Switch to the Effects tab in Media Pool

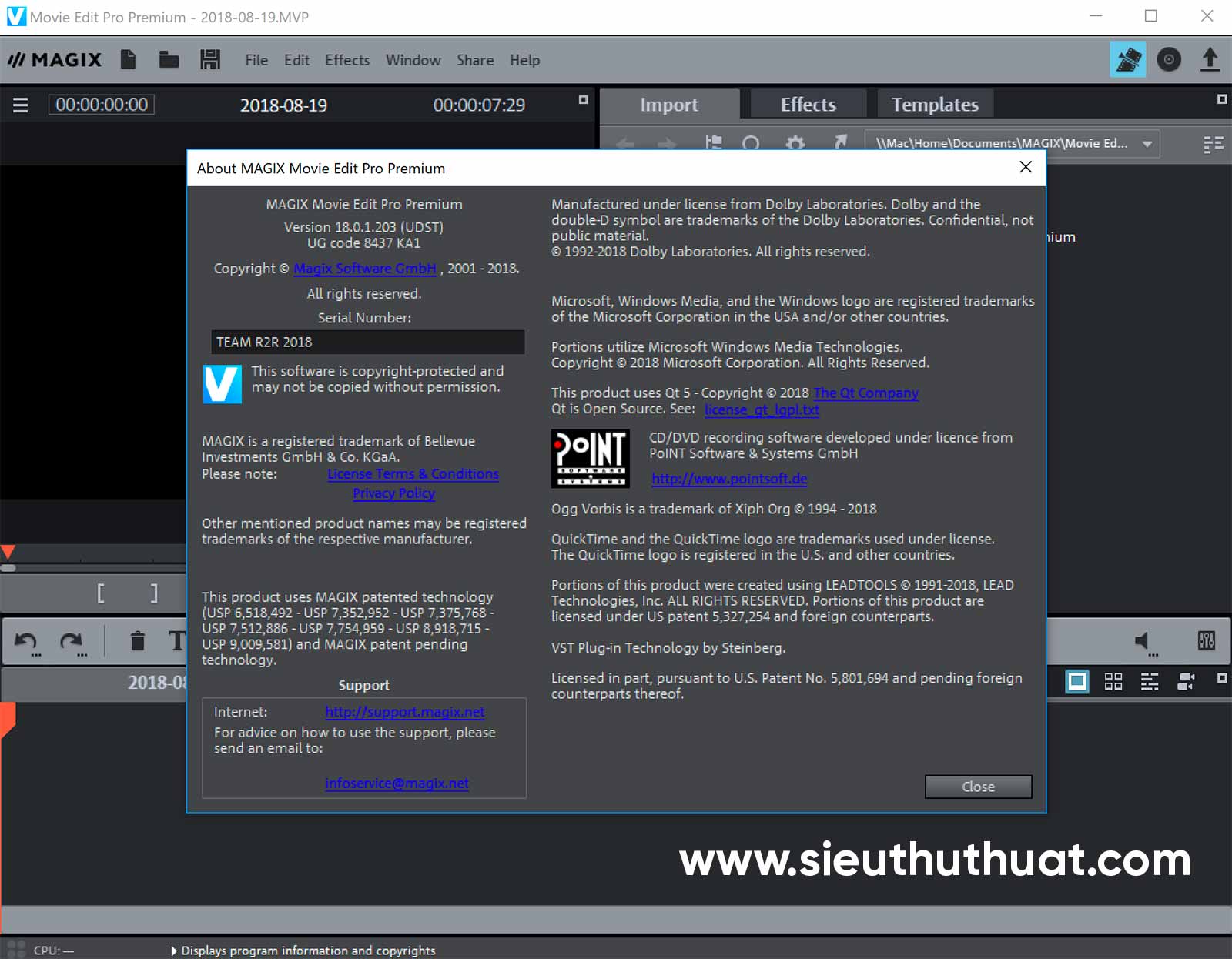808,104
